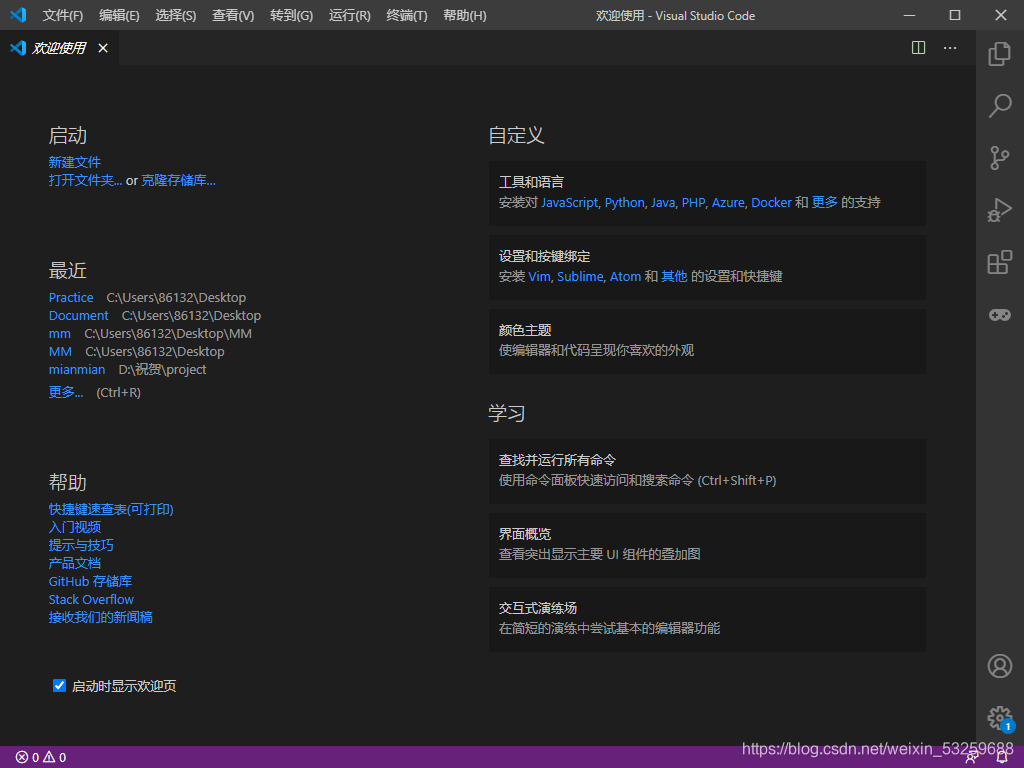Open 快捷键速查表(可打印) link
This screenshot has width=1024, height=768.
click(111, 509)
